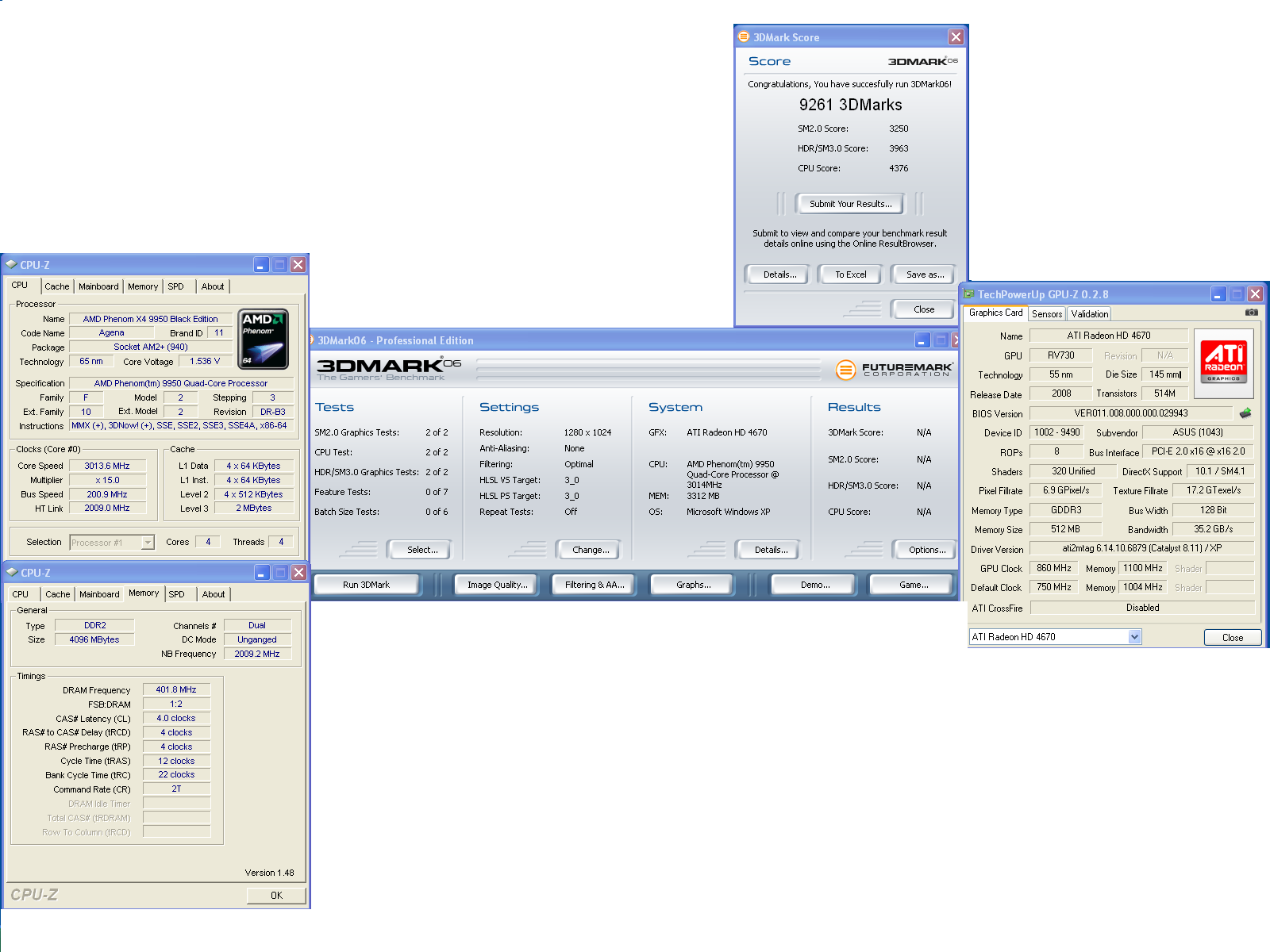Click the 3DMark06 logo in the Professional Edition window
Image resolution: width=1270 pixels, height=952 pixels.
coord(388,369)
